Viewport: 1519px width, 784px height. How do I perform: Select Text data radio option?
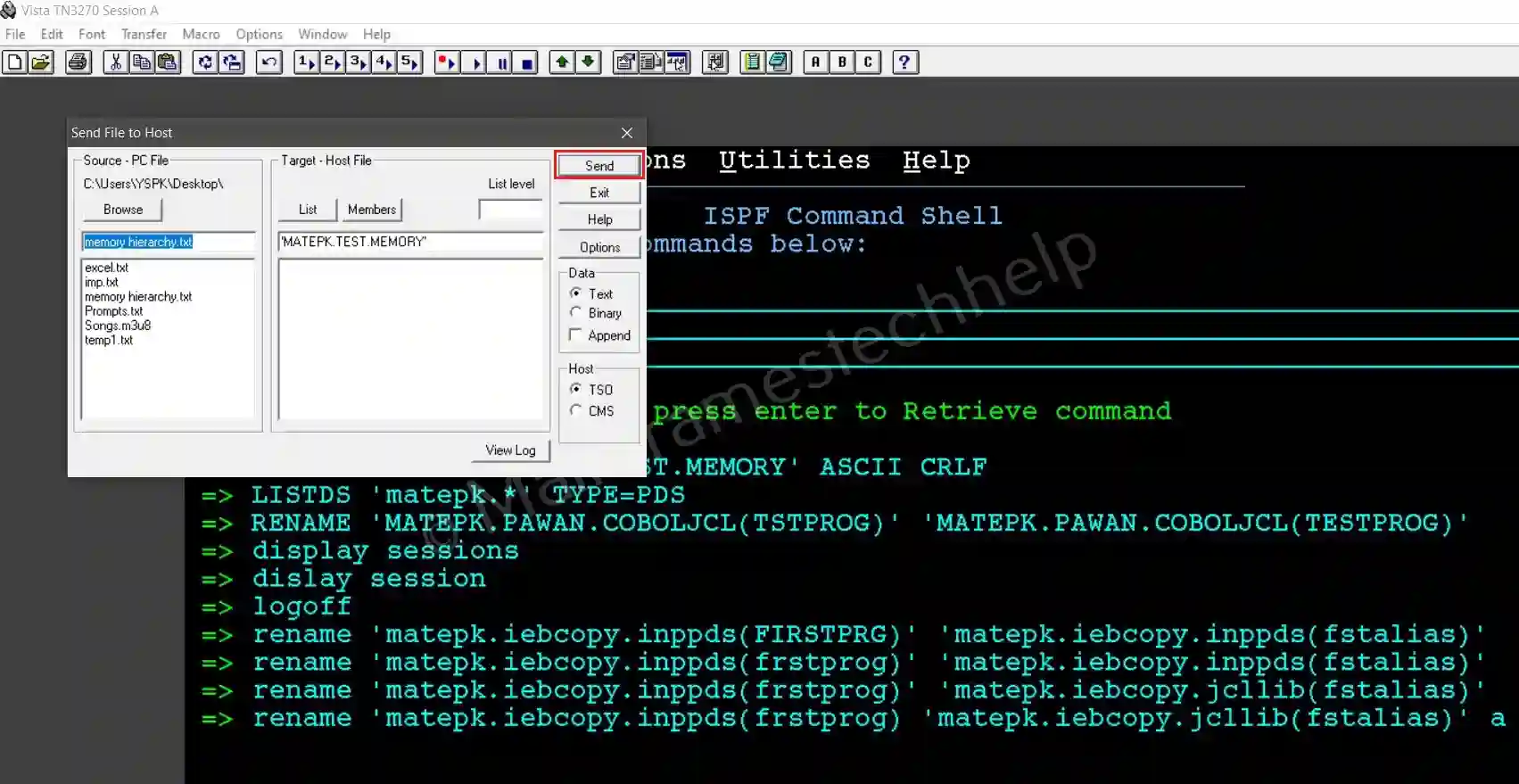pos(576,293)
